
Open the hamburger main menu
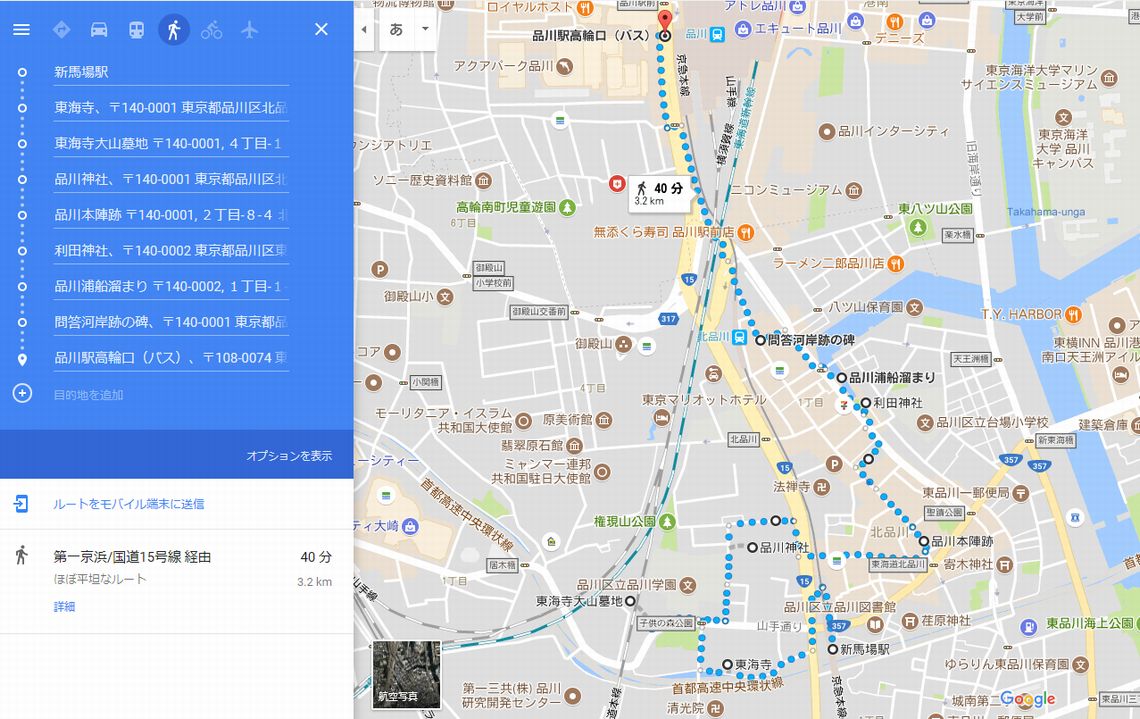pos(21,30)
